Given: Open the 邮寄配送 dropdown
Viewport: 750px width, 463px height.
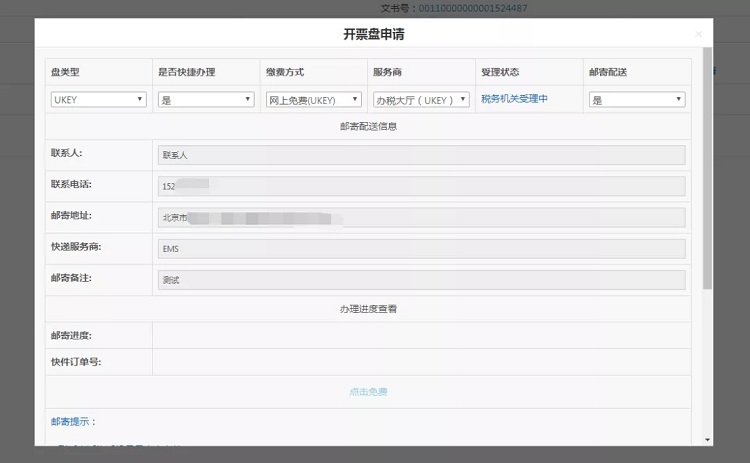Looking at the screenshot, I should click(637, 100).
